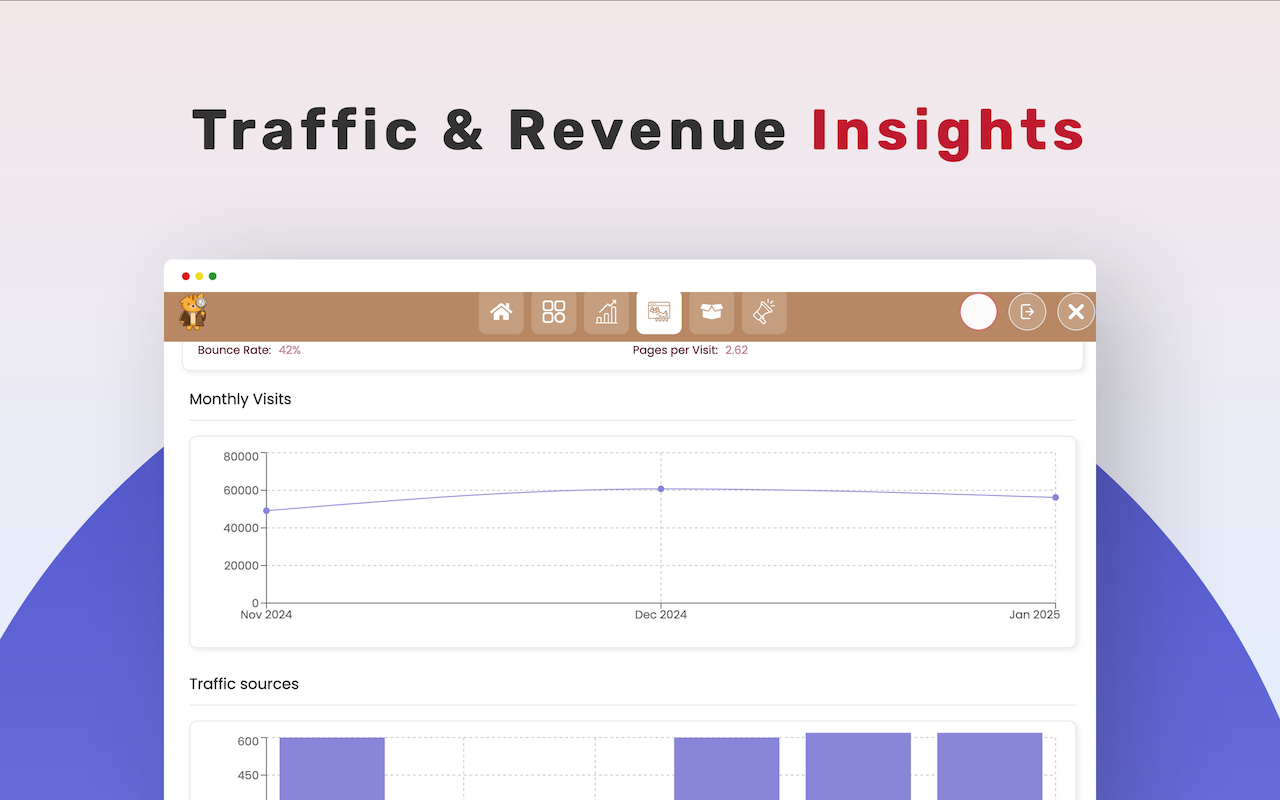Click the 450 axis label
Screen dimensions: 1280x800
tap(248, 775)
